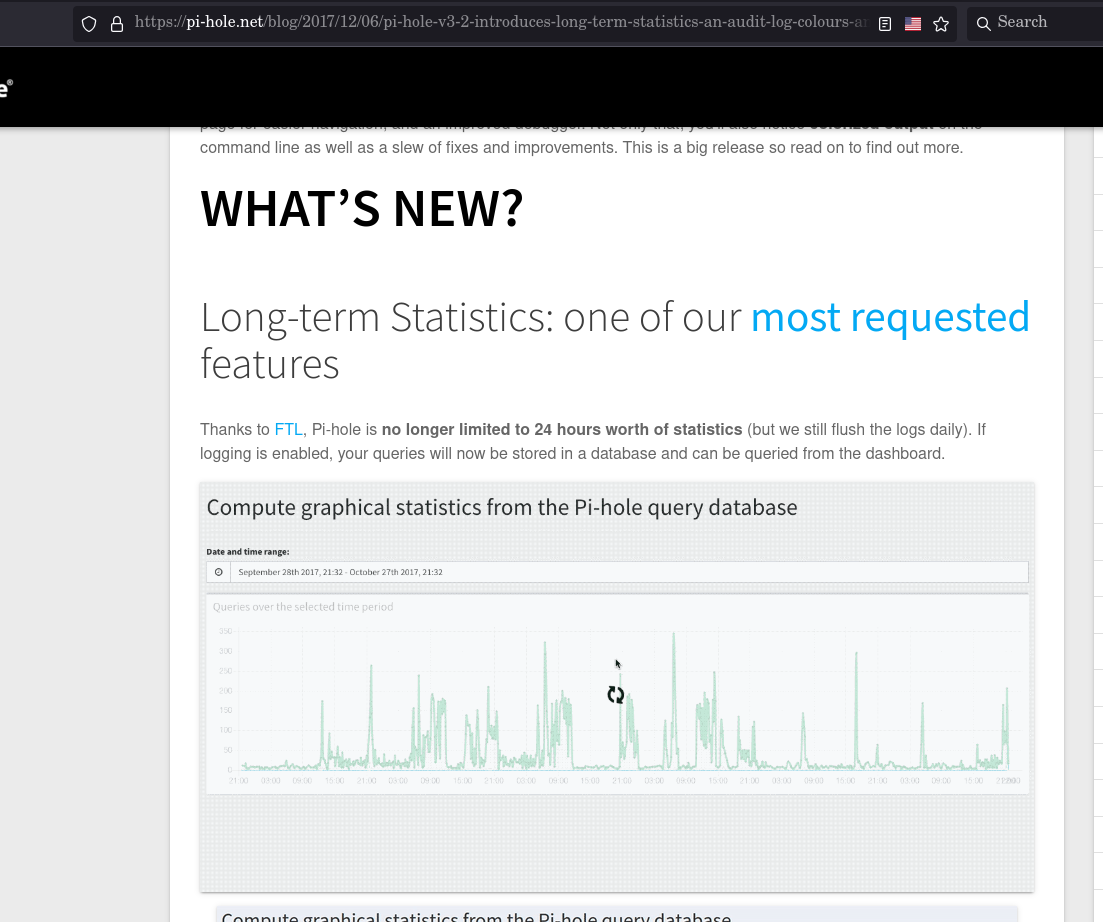Open the "most requested" link

[890, 317]
